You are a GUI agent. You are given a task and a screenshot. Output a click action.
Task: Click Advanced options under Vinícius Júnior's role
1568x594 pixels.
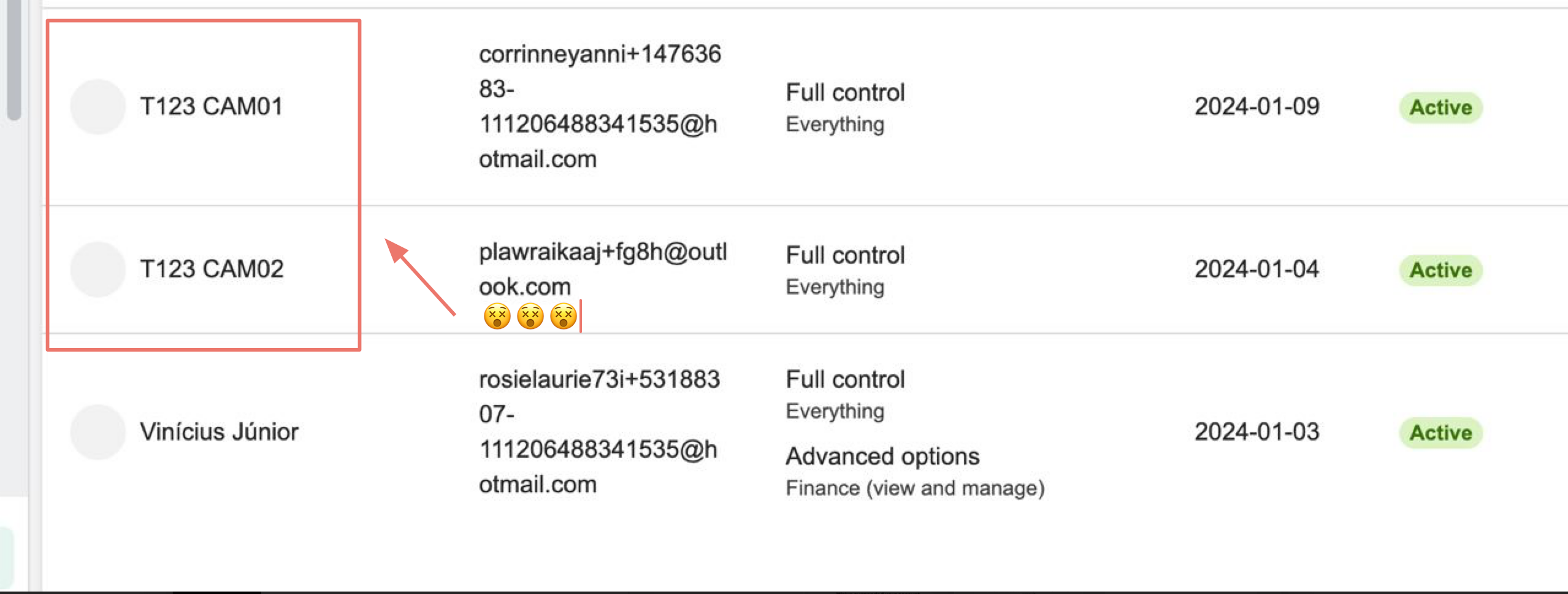(x=882, y=457)
